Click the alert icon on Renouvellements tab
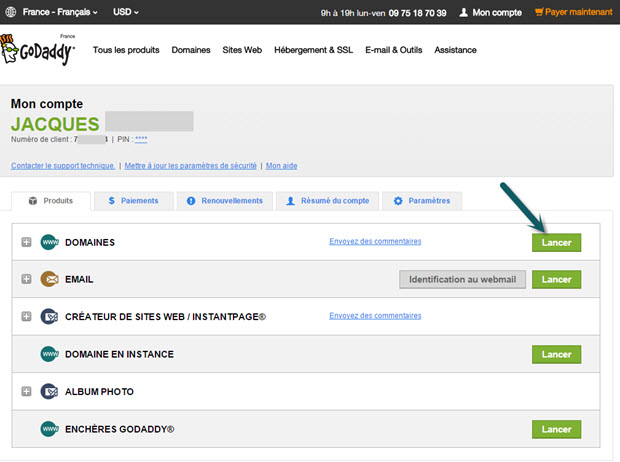This screenshot has width=620, height=462. [x=191, y=201]
